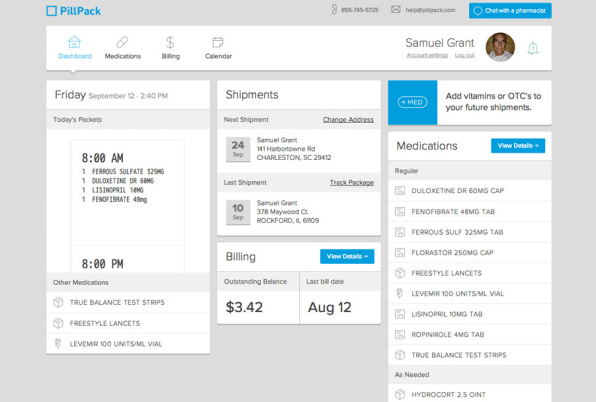Click the Log out link

click(x=464, y=55)
